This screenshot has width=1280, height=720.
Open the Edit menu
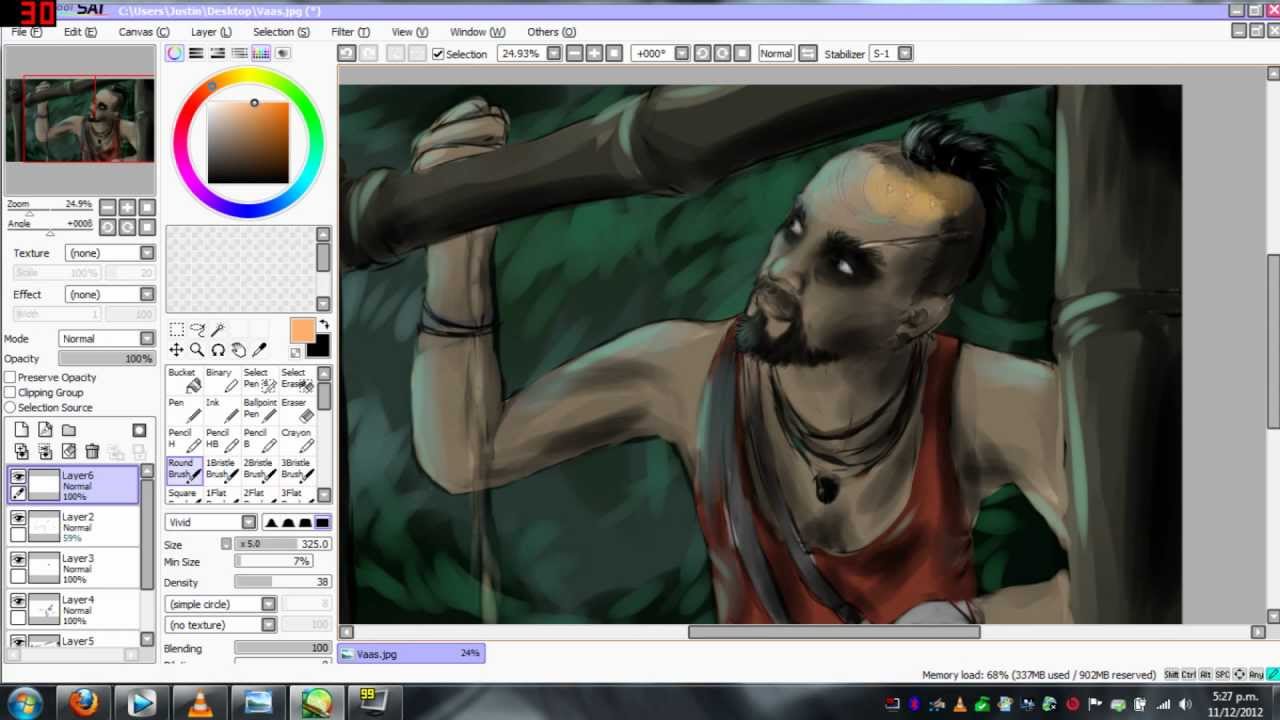[80, 32]
